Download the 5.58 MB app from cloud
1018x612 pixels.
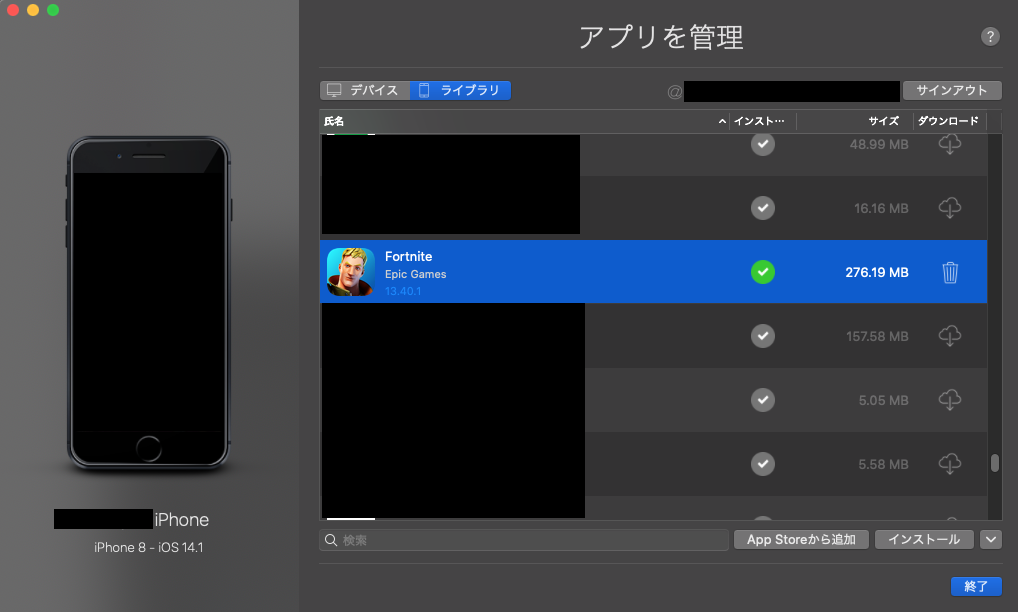(x=950, y=463)
